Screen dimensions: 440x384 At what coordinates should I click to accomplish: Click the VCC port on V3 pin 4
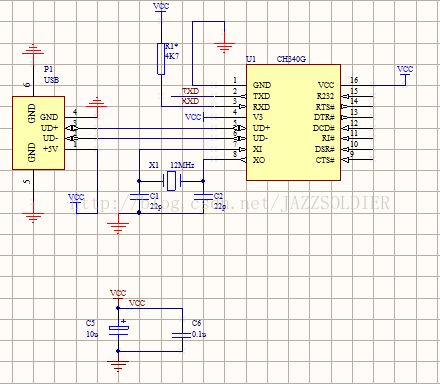tap(195, 117)
